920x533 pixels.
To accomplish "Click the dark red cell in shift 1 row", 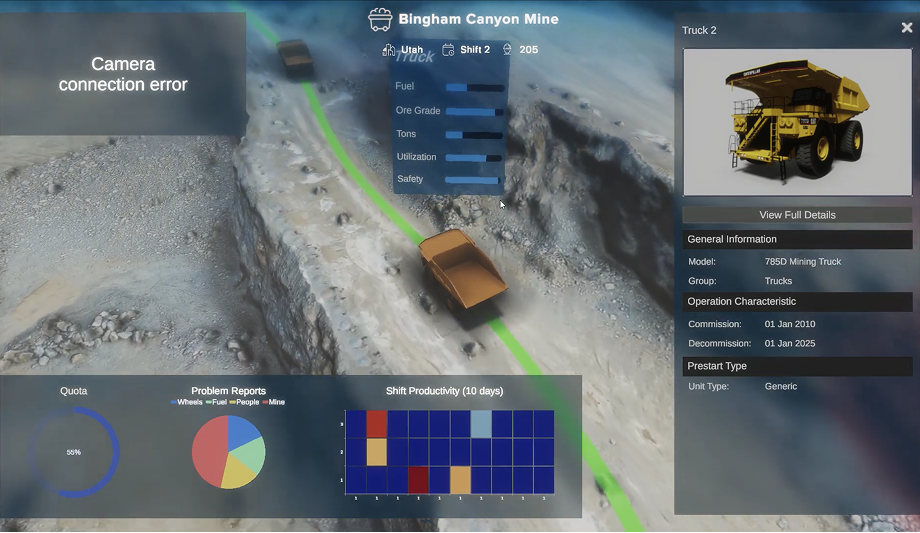I will point(418,480).
